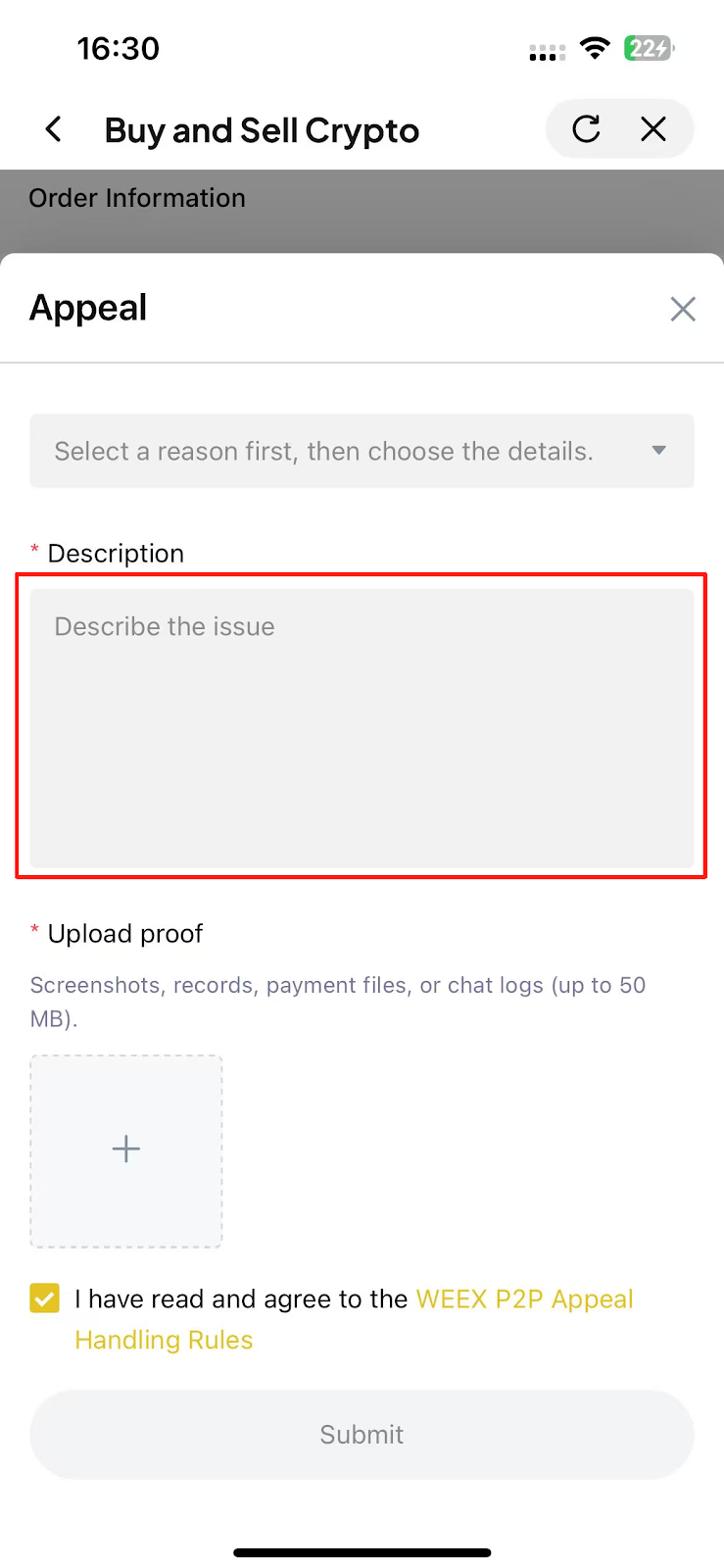Tap the cellular signal dots icon
Screen dimensions: 724x1568
[x=547, y=53]
